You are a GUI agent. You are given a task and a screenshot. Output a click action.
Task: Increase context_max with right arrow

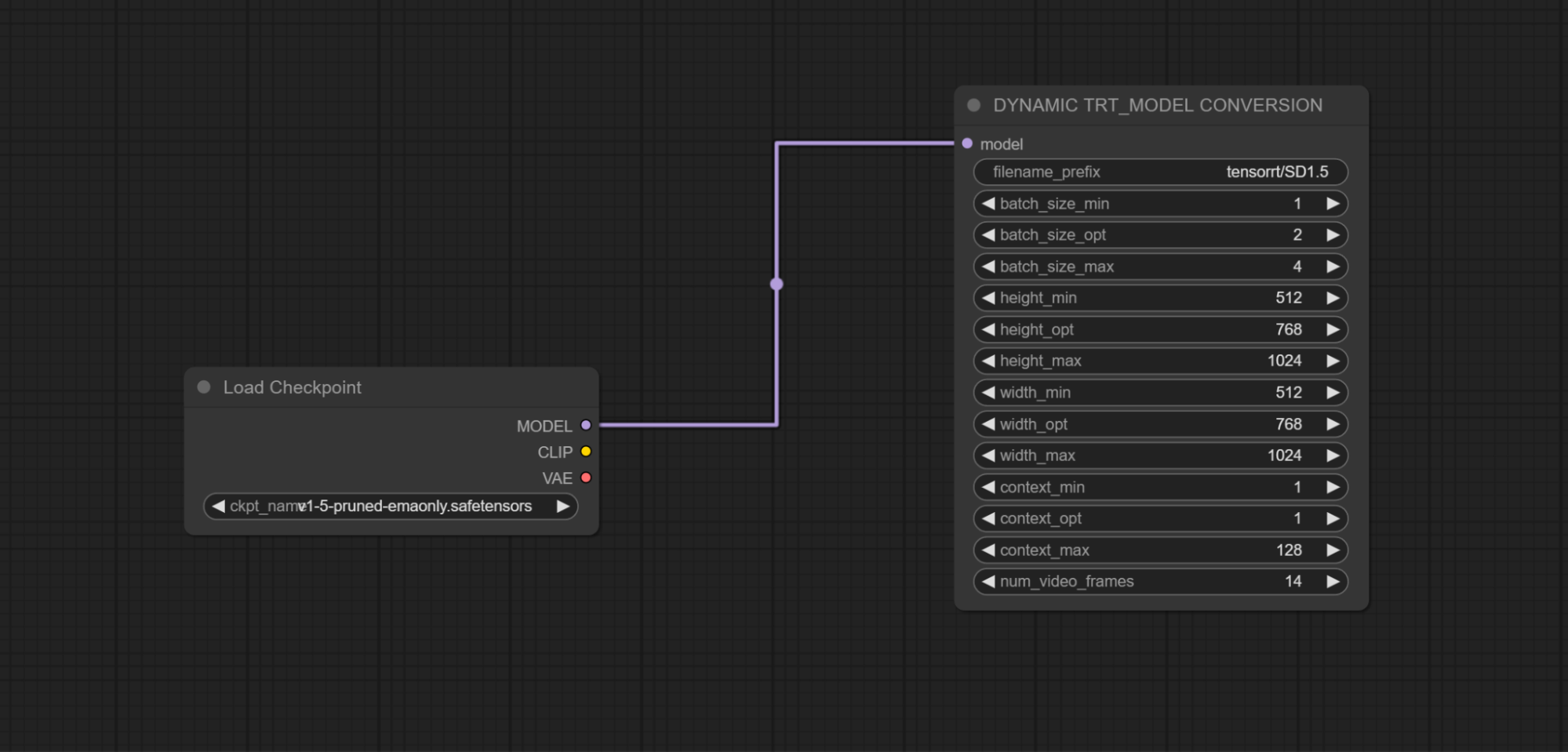pos(1333,550)
